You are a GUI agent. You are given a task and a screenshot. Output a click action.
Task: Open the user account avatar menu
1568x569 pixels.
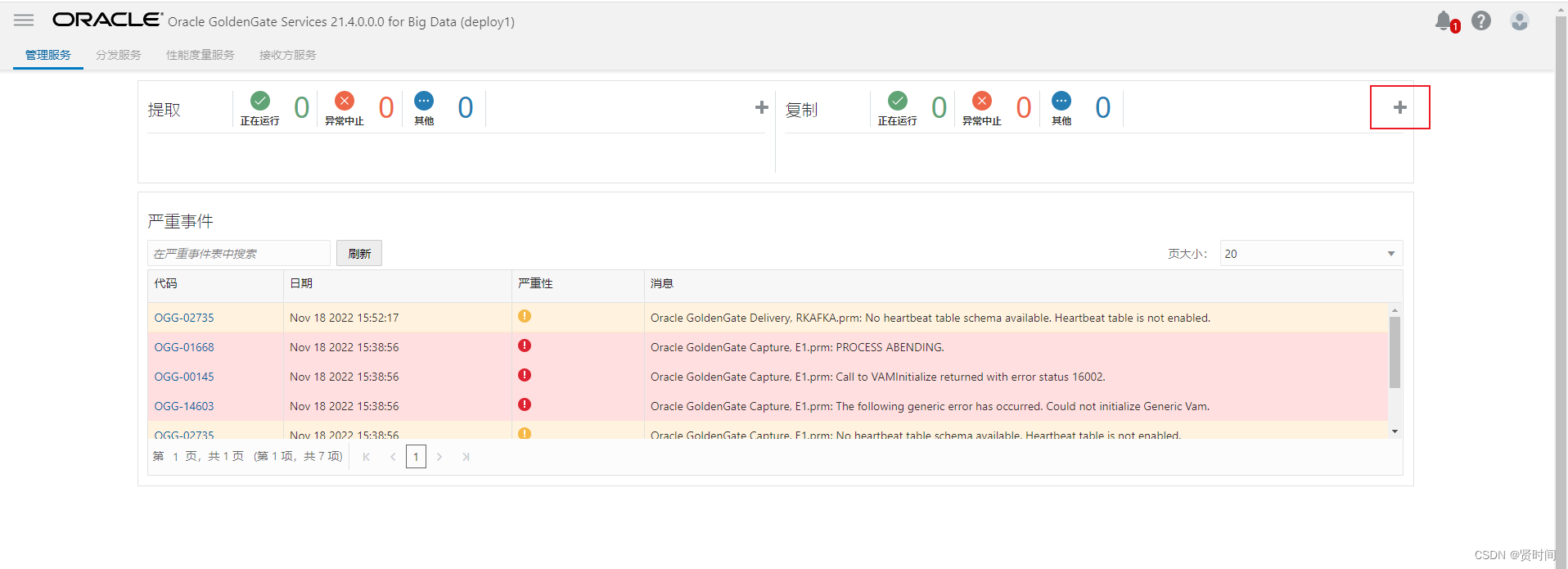(1520, 20)
